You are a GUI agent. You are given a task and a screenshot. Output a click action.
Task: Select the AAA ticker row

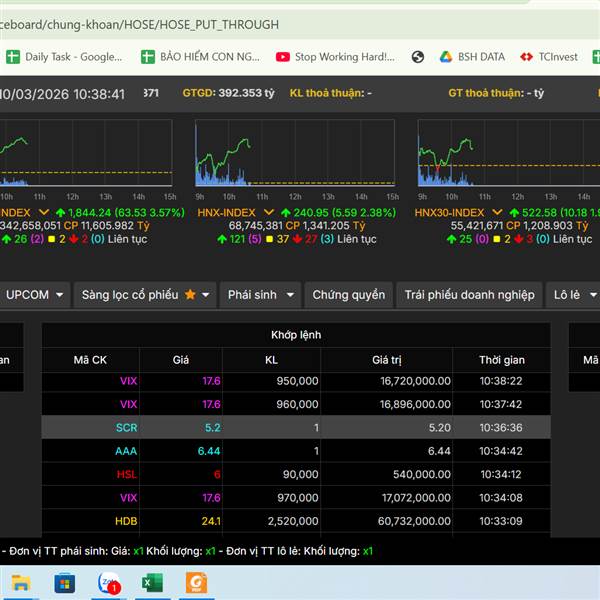(x=296, y=451)
